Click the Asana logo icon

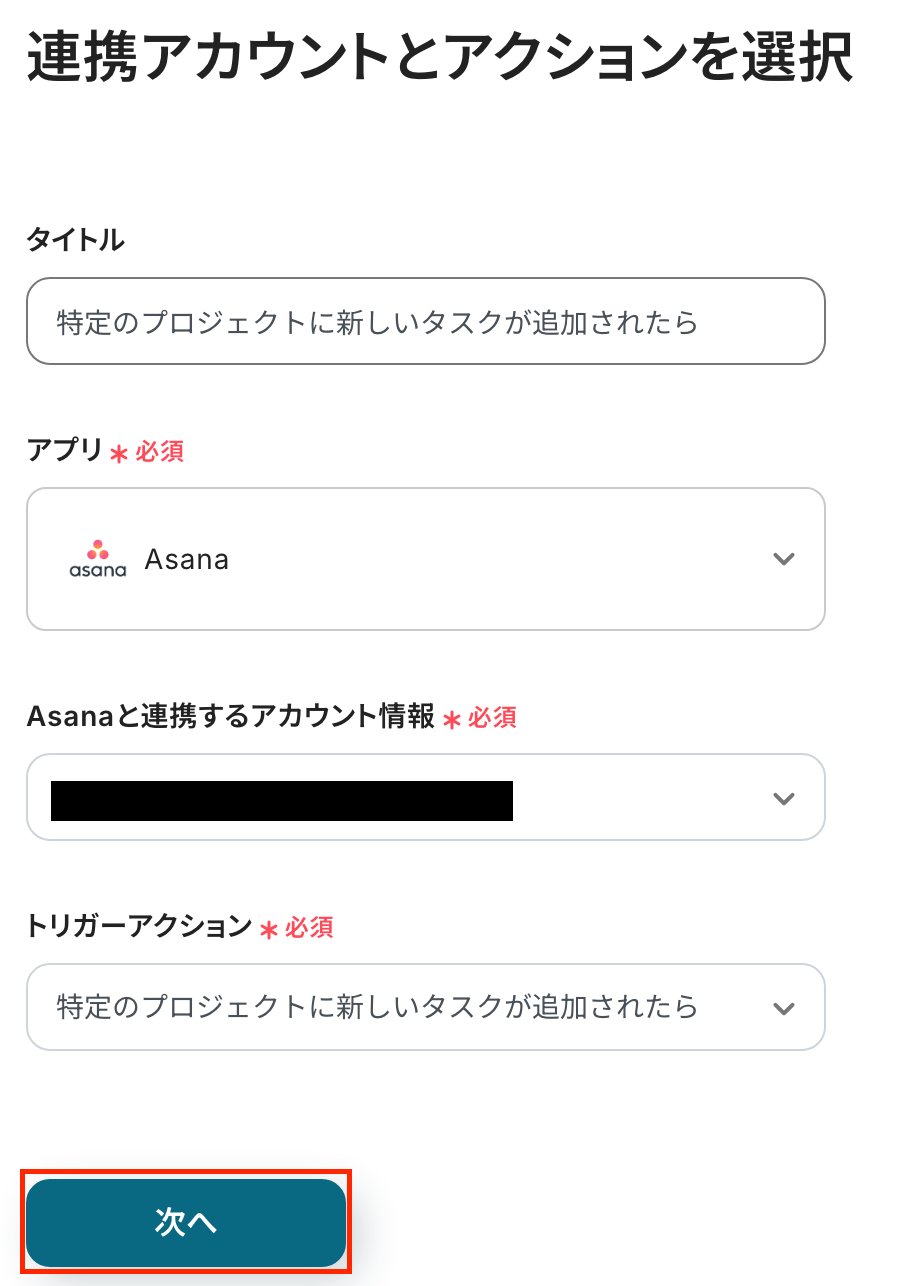(x=98, y=559)
